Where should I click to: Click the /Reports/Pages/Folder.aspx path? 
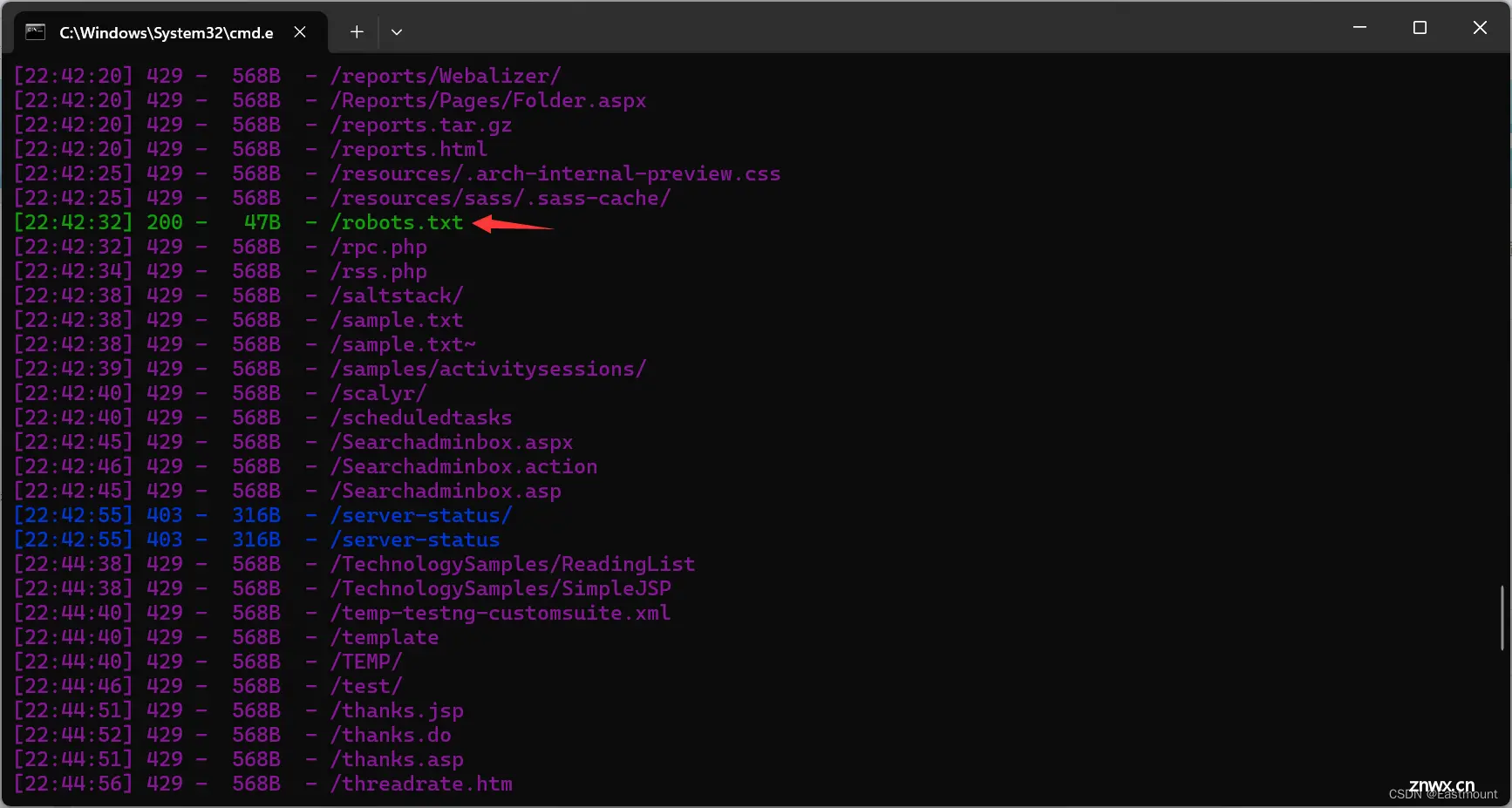(x=488, y=101)
